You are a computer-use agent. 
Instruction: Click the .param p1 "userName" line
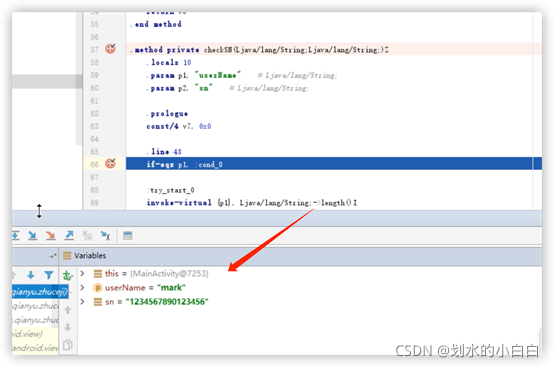pos(241,75)
